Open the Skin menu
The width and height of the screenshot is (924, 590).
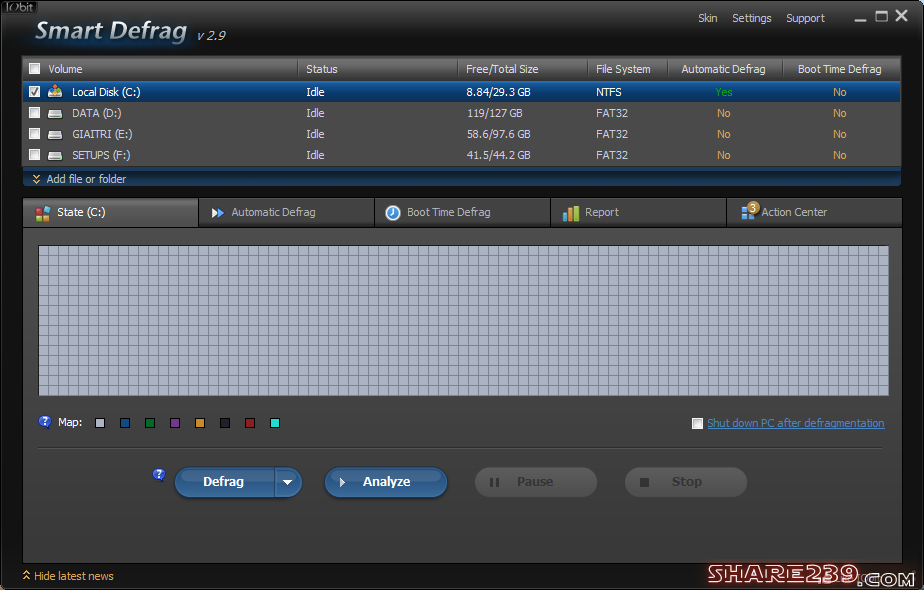point(707,18)
